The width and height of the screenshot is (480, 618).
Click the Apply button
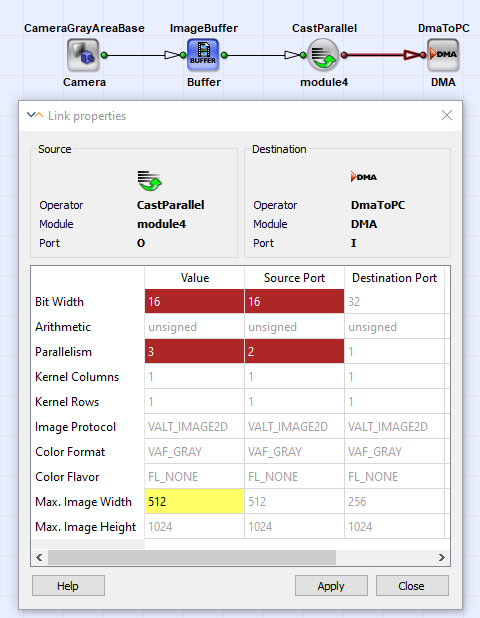click(331, 586)
